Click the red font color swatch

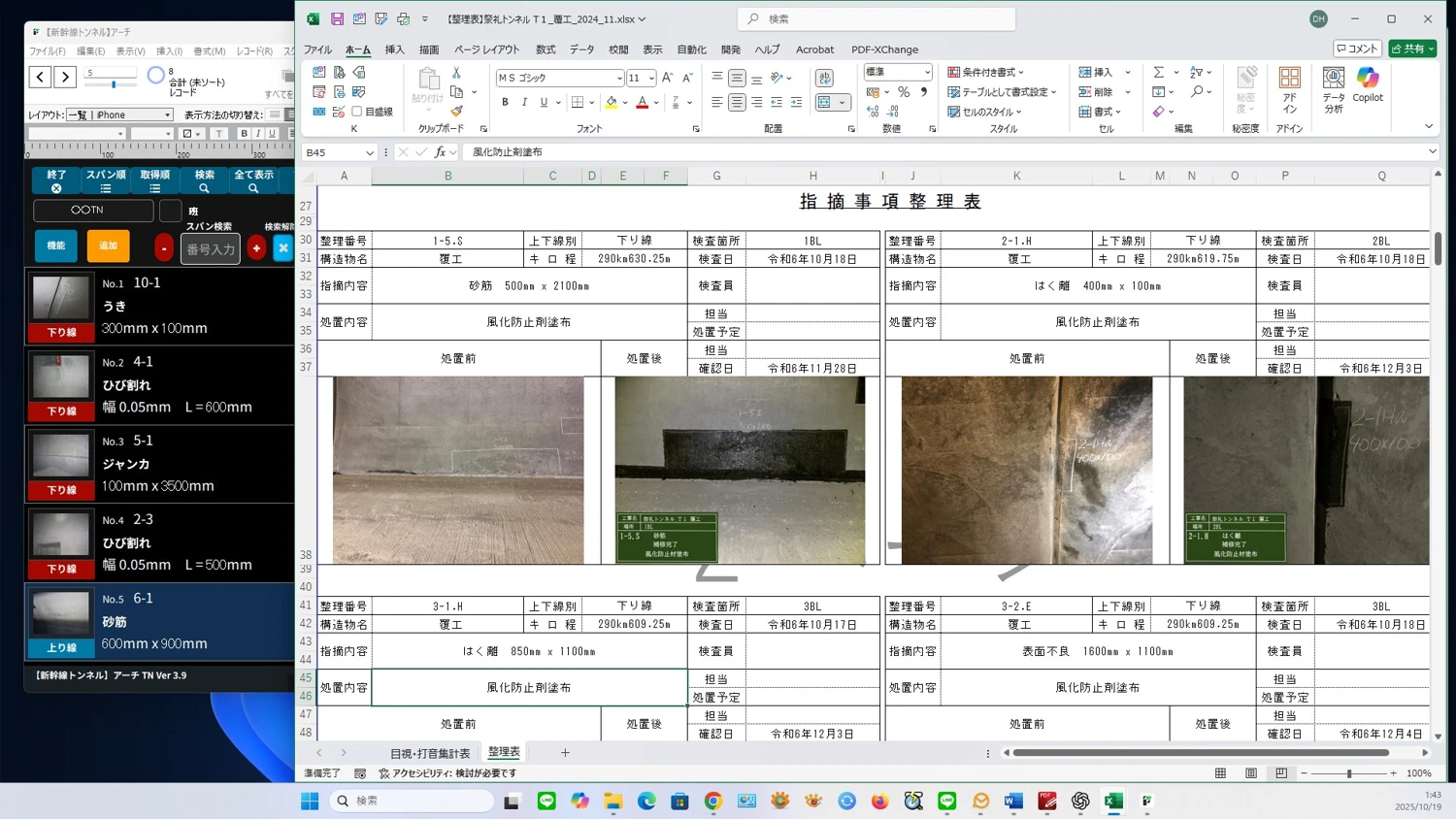click(x=642, y=102)
